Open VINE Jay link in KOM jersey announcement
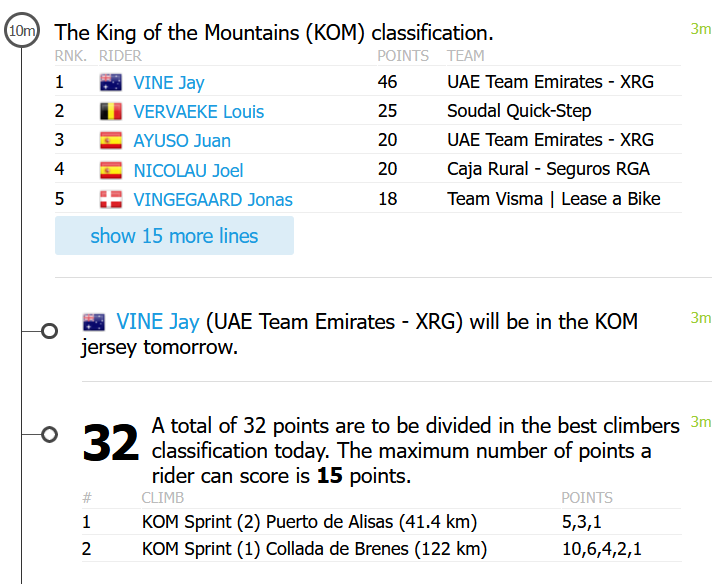Image resolution: width=715 pixels, height=584 pixels. 158,322
